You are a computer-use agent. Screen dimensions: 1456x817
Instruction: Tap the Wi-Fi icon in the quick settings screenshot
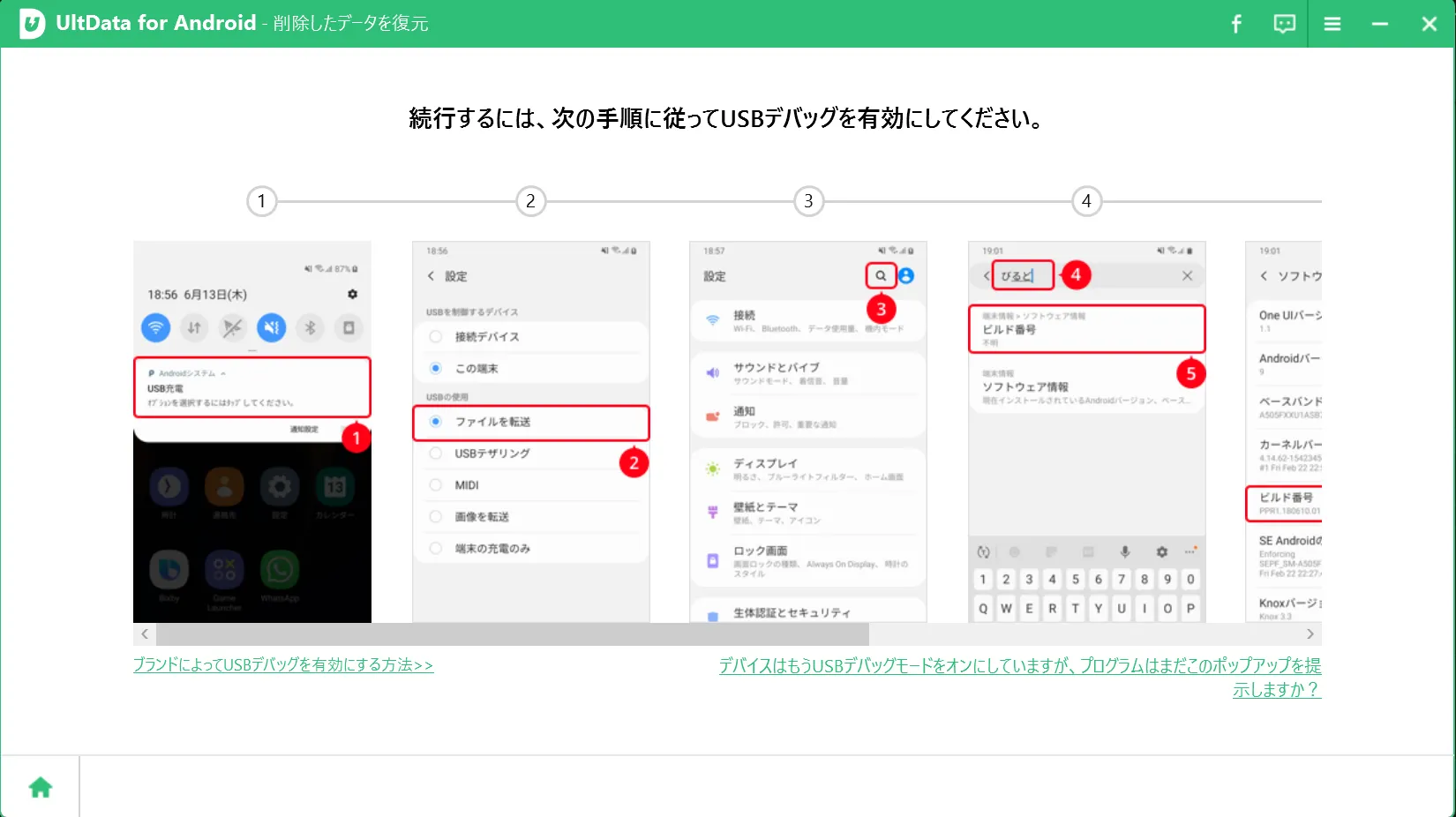pyautogui.click(x=155, y=327)
